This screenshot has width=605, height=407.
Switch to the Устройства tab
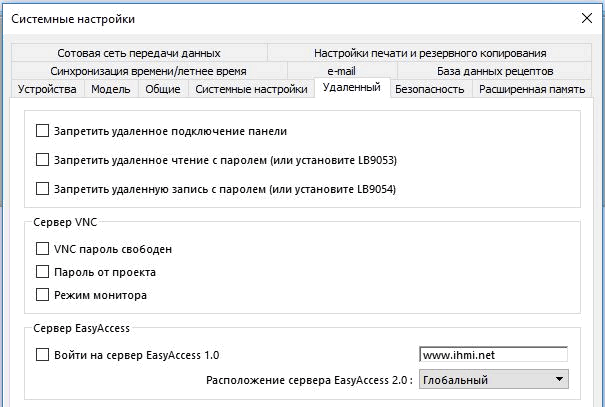(47, 89)
